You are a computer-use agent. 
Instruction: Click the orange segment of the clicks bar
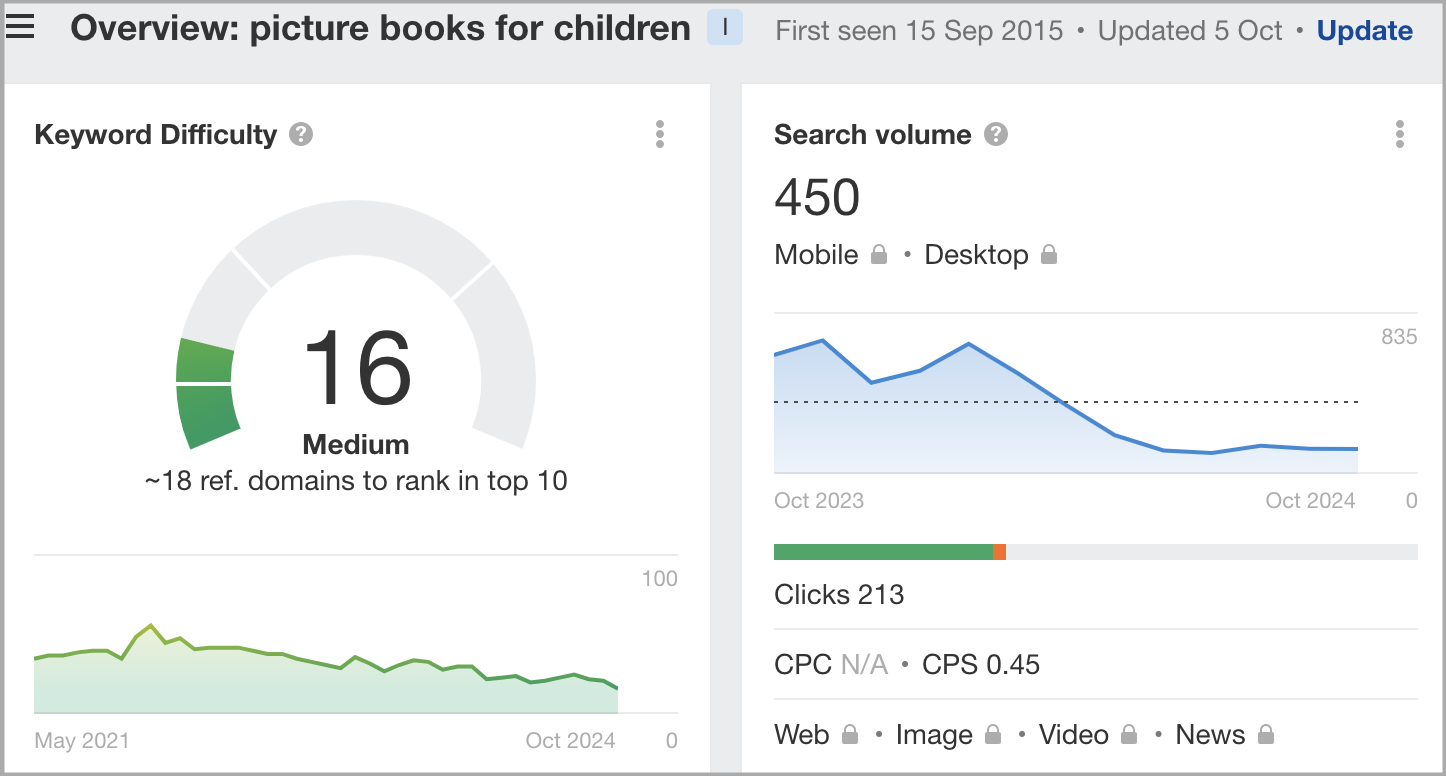1000,552
